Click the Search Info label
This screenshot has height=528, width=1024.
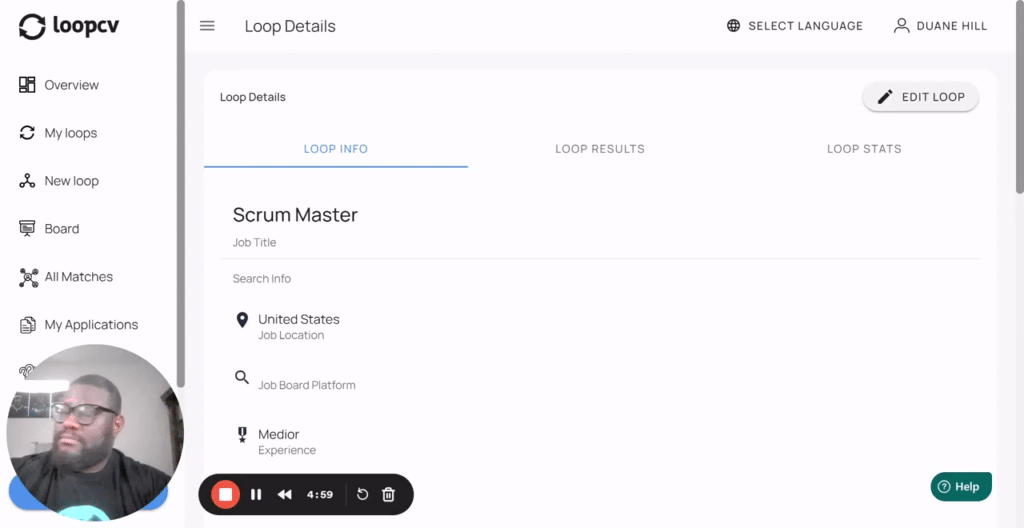pos(262,278)
